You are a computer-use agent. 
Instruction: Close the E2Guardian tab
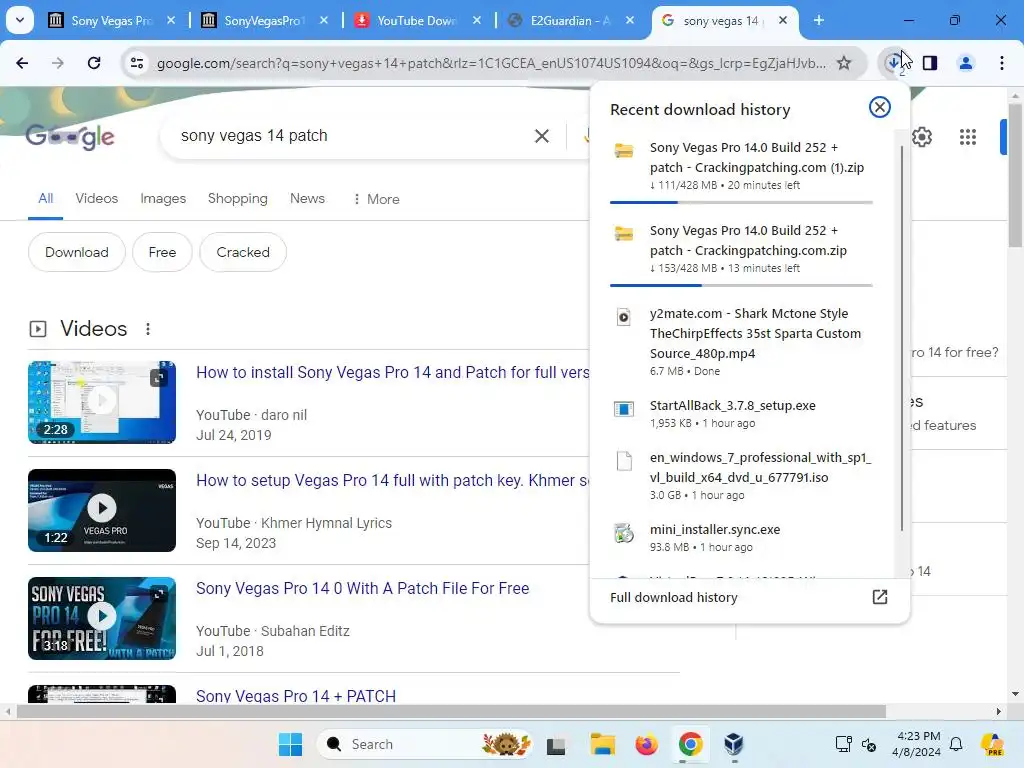point(630,20)
